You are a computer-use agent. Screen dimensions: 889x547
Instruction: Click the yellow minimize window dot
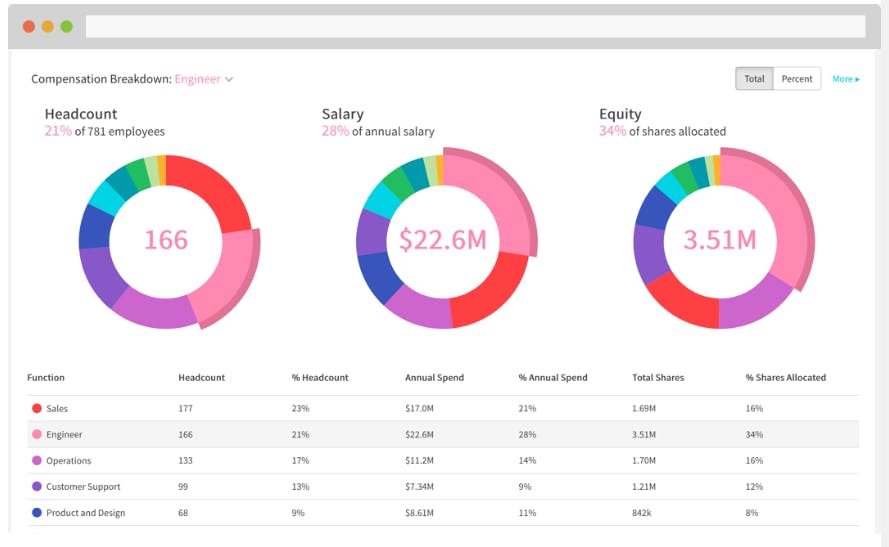[48, 26]
